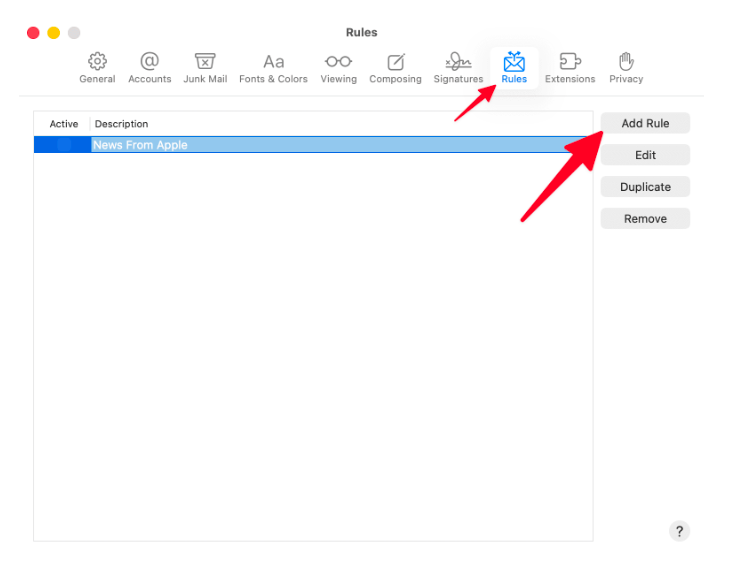Open the Junk Mail bin icon

(205, 61)
